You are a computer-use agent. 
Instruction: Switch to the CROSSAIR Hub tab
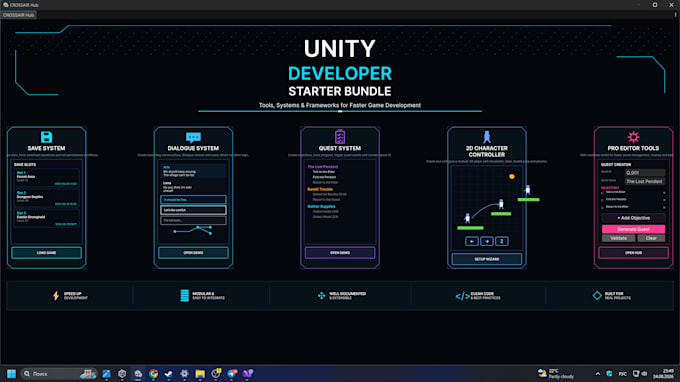click(x=19, y=15)
